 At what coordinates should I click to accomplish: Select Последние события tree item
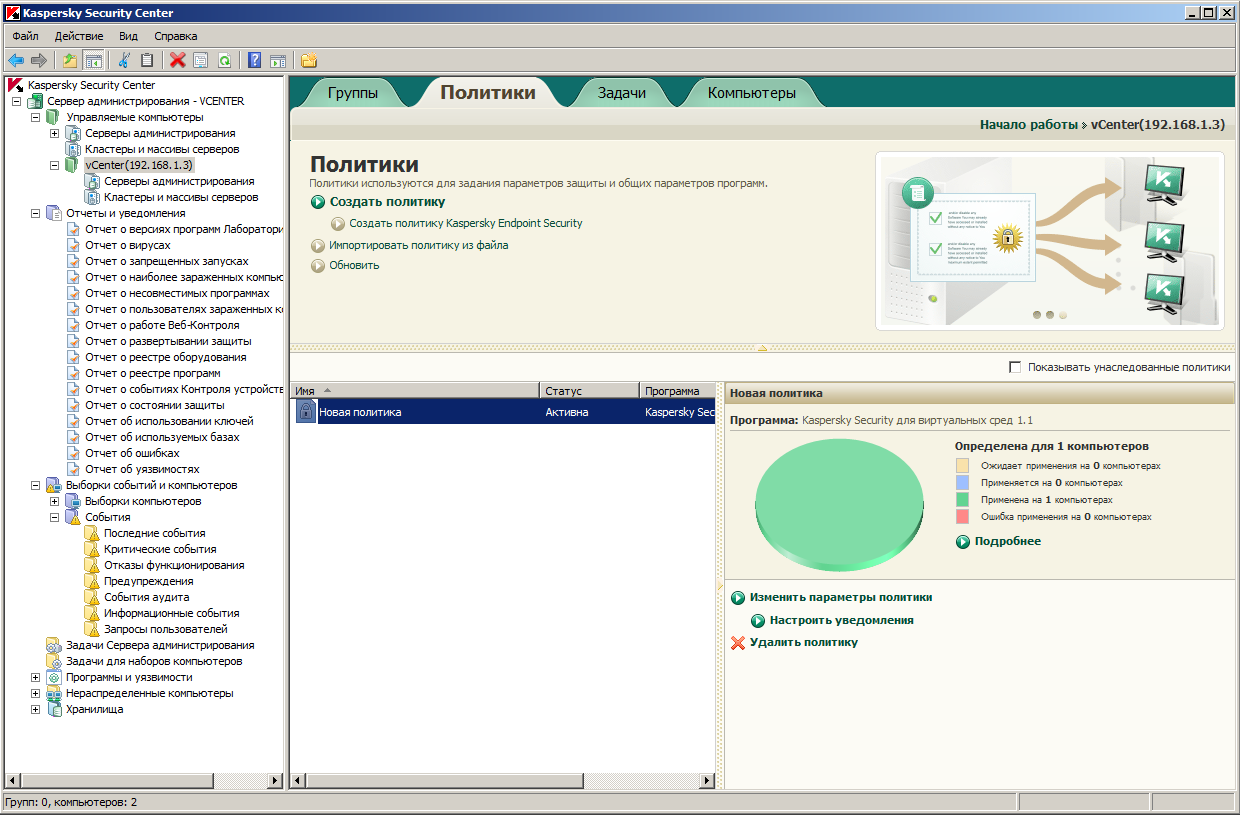click(155, 533)
